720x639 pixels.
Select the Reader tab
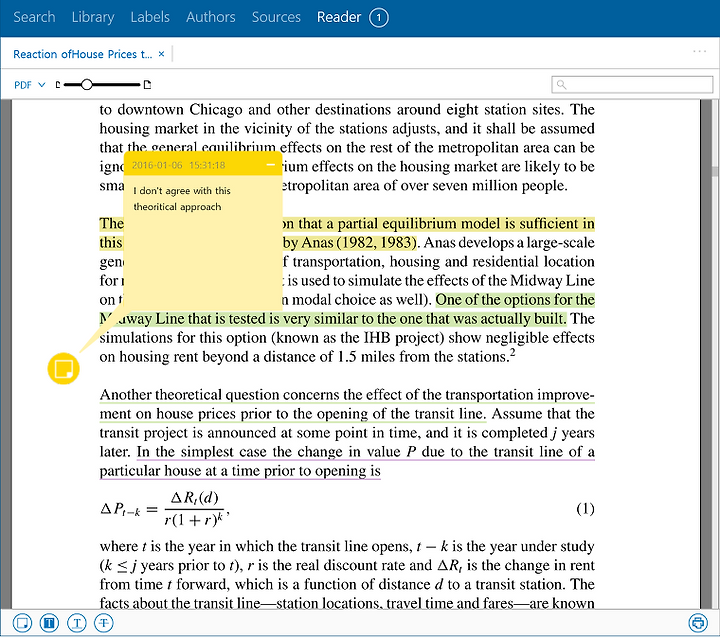[x=339, y=17]
